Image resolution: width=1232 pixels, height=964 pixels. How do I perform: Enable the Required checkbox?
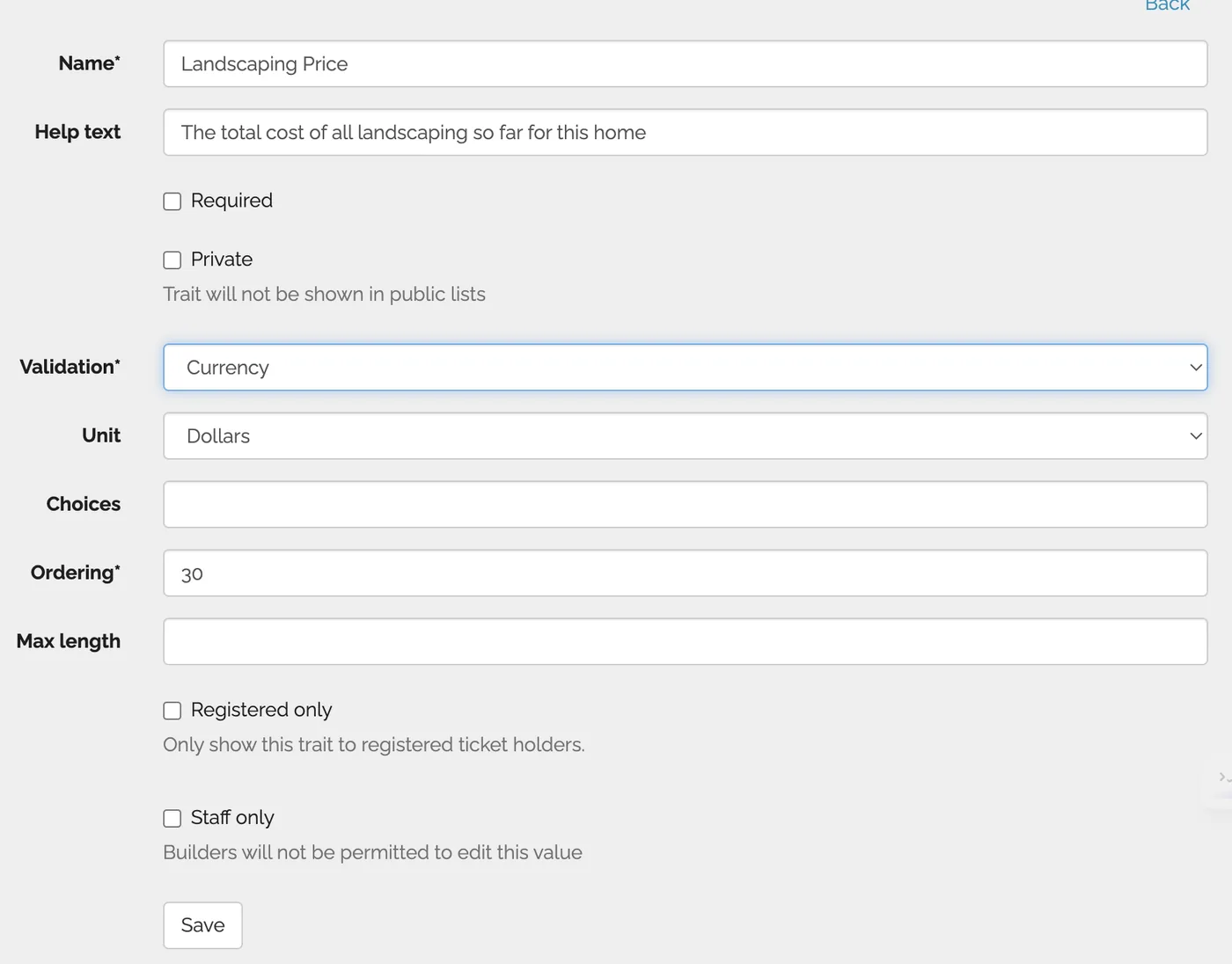click(x=172, y=201)
